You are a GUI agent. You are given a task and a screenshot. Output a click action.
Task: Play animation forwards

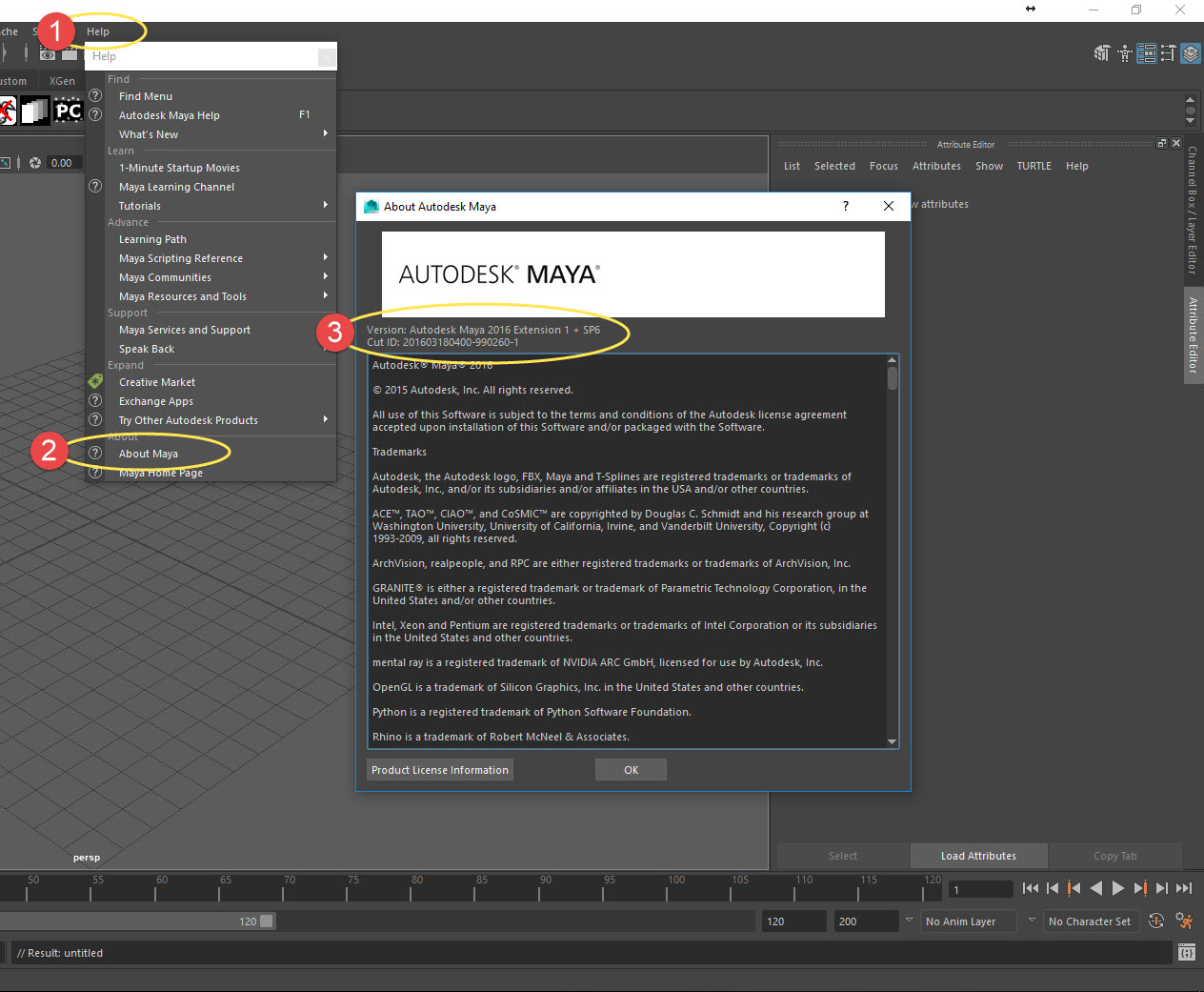[1118, 888]
